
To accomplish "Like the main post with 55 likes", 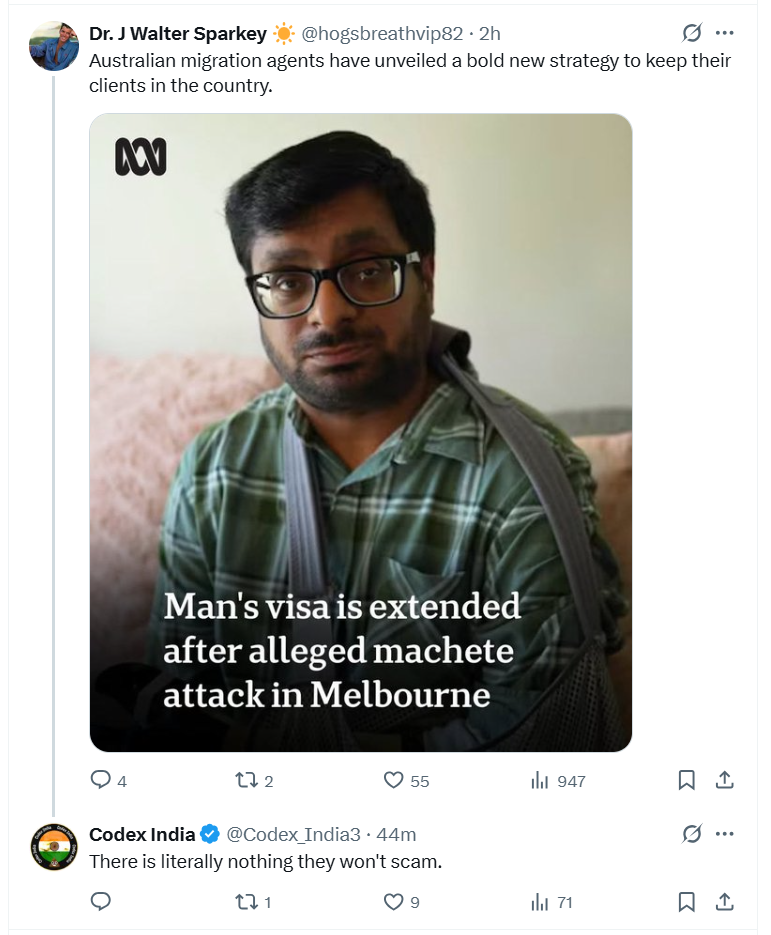I will click(x=394, y=780).
